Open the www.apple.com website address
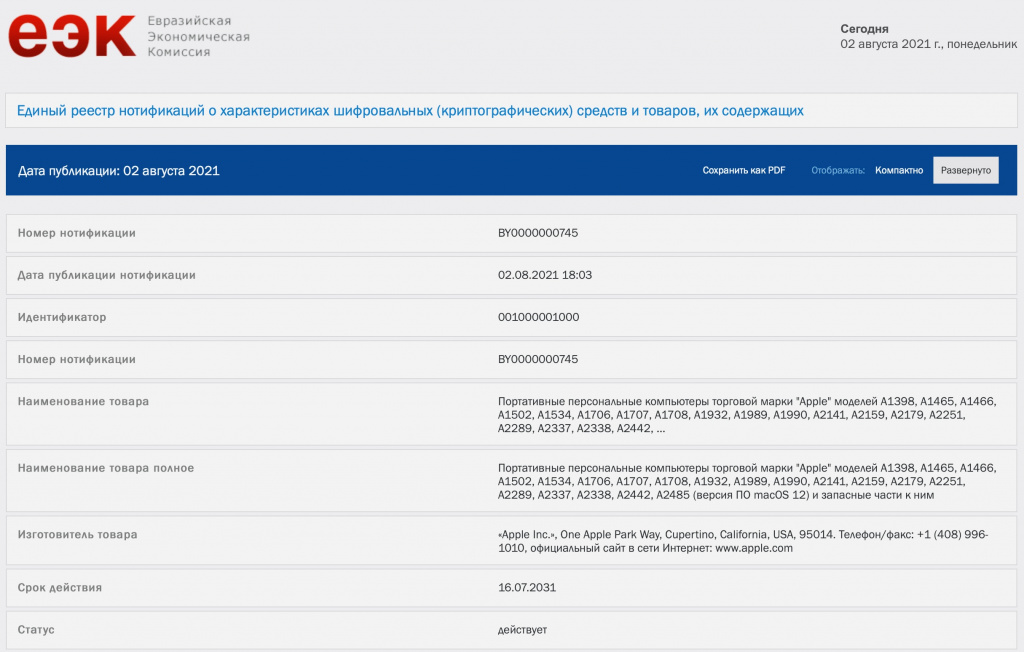This screenshot has height=652, width=1024. 754,548
